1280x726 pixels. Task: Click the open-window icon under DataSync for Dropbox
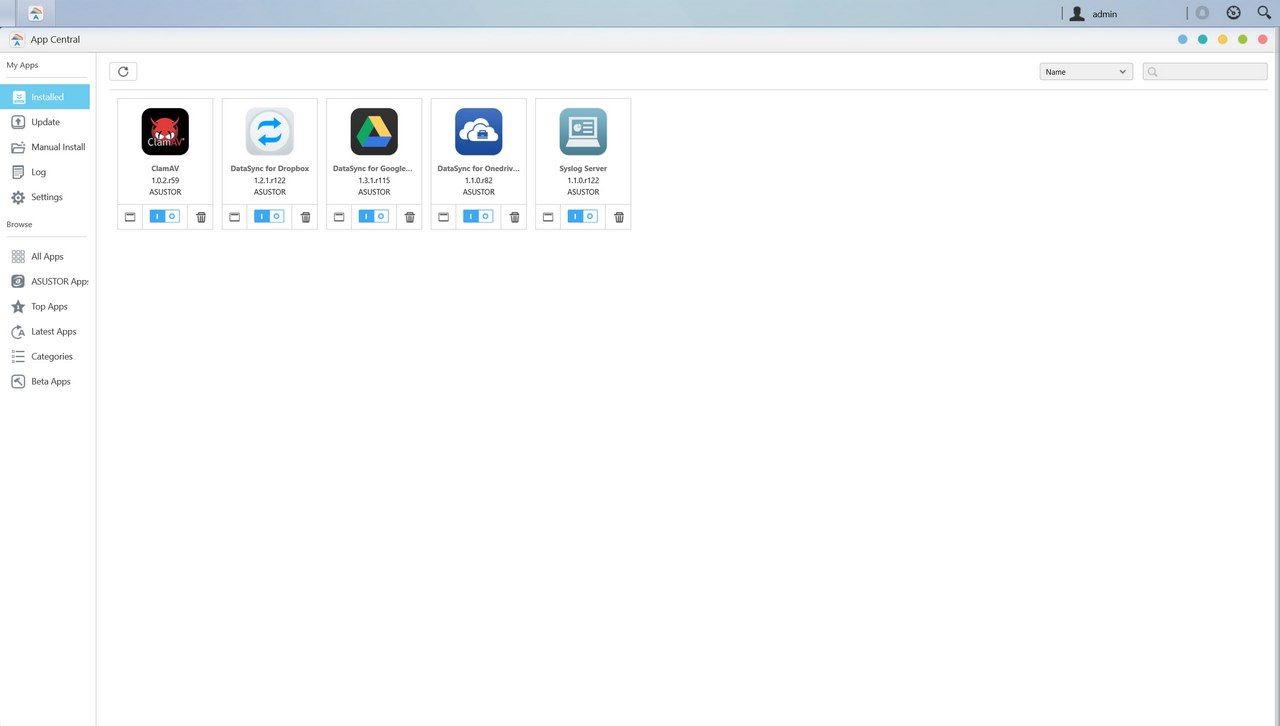coord(235,217)
